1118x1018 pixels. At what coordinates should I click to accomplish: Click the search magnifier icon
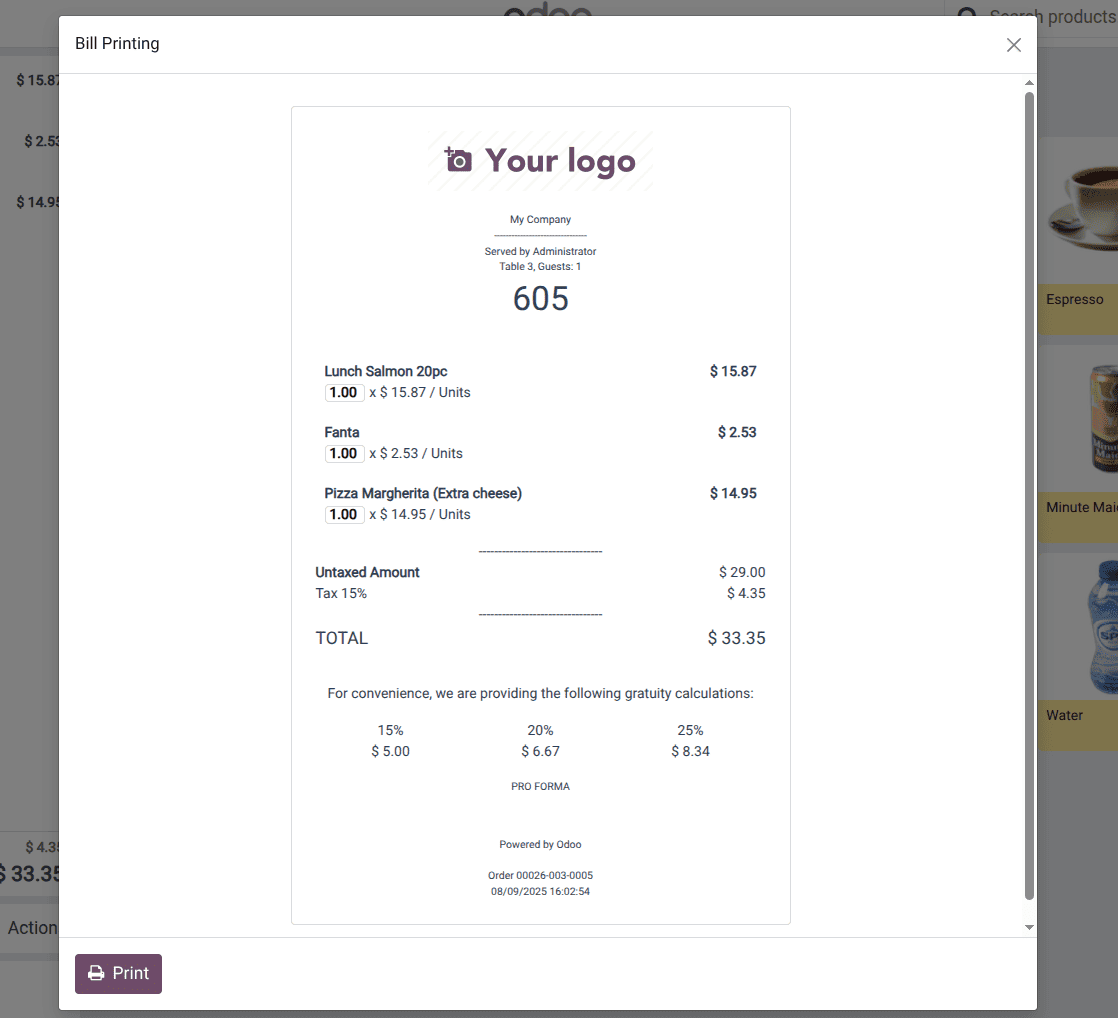[x=967, y=16]
